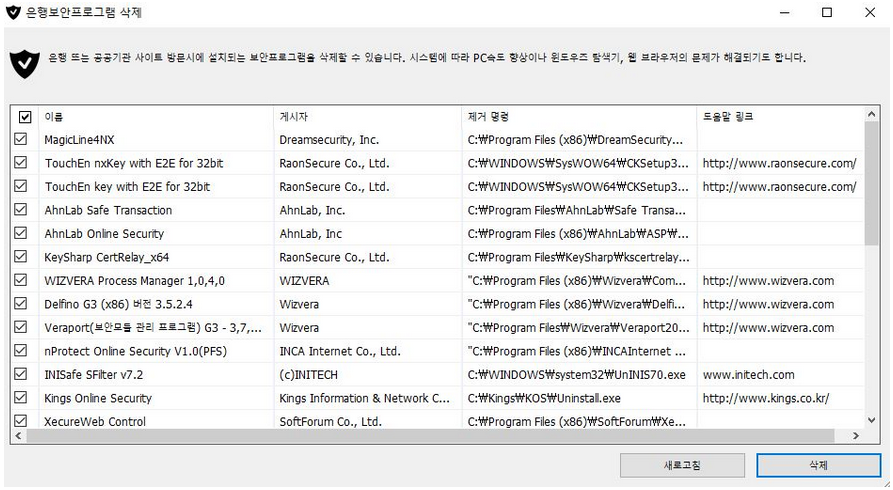Select the XecureWeb Control name
This screenshot has height=490, width=893.
(x=95, y=422)
